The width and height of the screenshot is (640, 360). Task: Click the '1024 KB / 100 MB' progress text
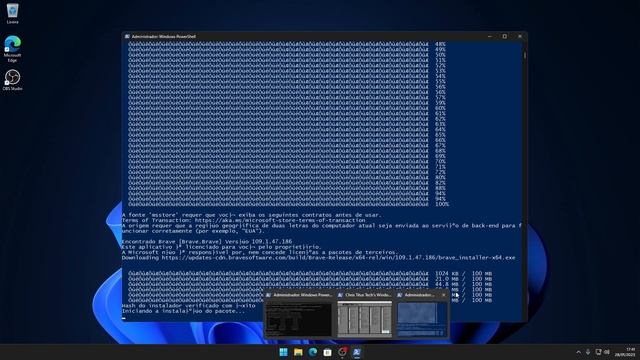pyautogui.click(x=463, y=273)
